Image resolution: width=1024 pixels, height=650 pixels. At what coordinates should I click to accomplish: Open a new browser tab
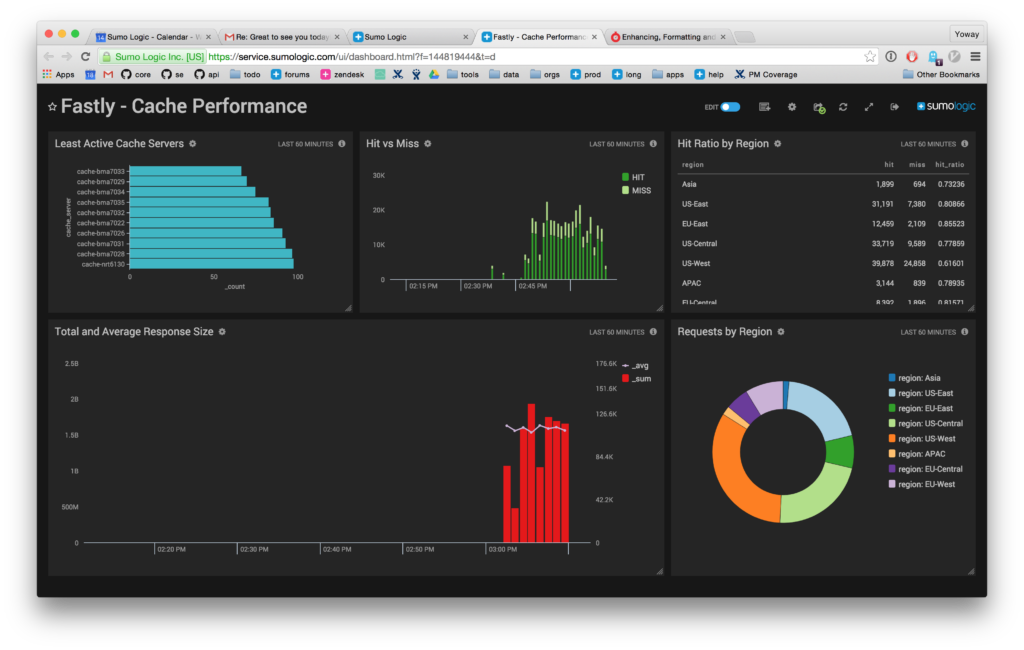pos(745,37)
